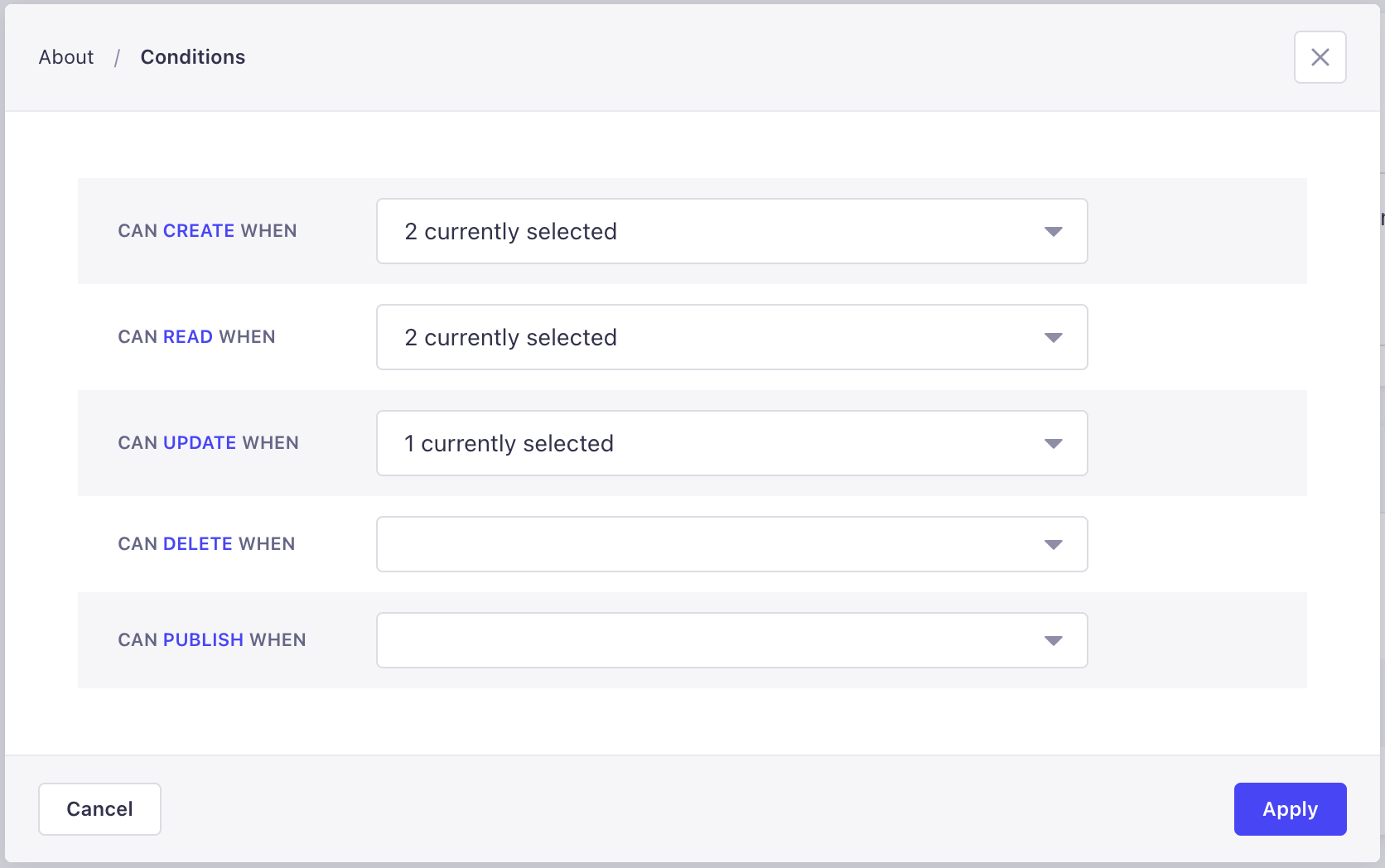Click the chevron on the Update conditions selector

tap(1053, 443)
